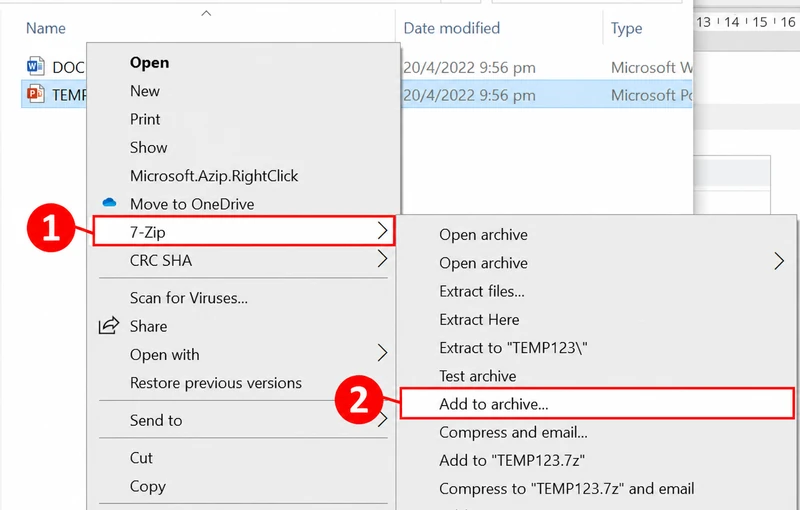Screen dimensions: 800x510
Task: Choose New in the context menu
Action: click(145, 91)
